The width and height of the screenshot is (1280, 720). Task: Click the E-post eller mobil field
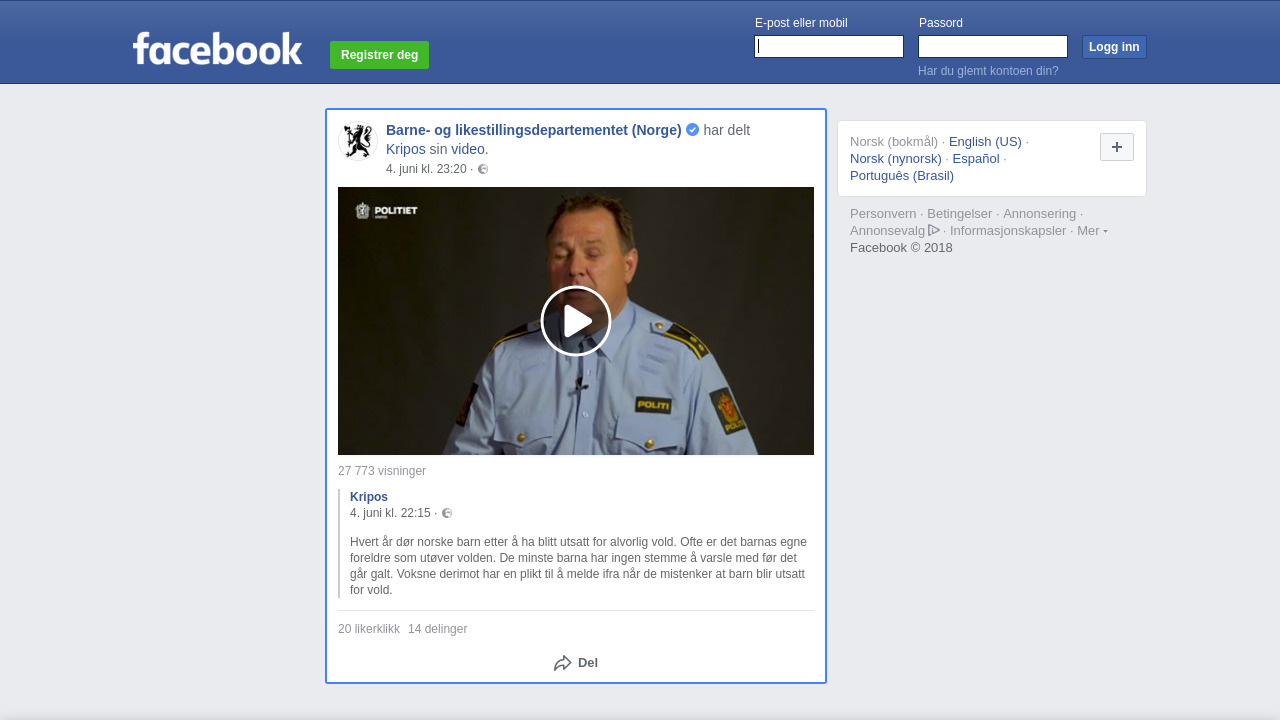click(829, 47)
